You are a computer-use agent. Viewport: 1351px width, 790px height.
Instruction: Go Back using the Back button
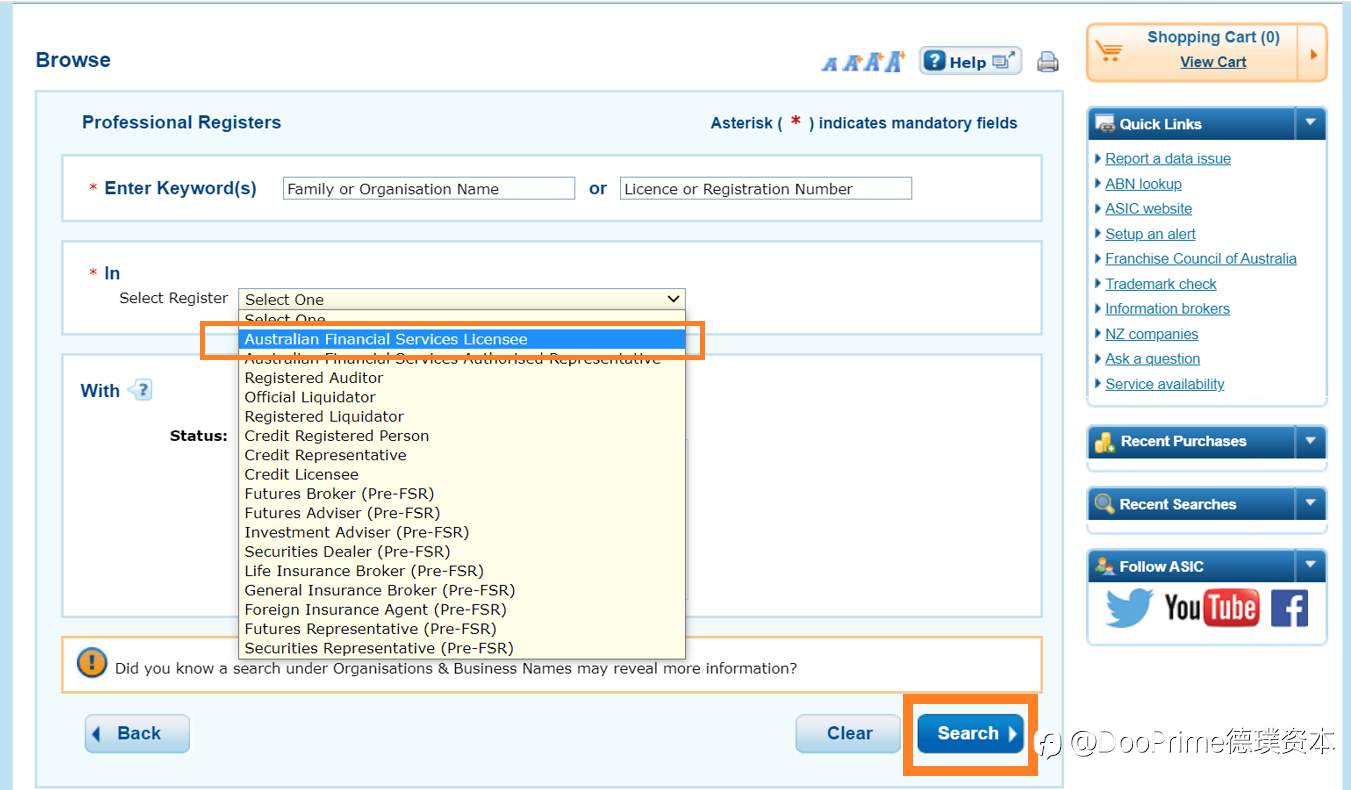click(x=137, y=733)
